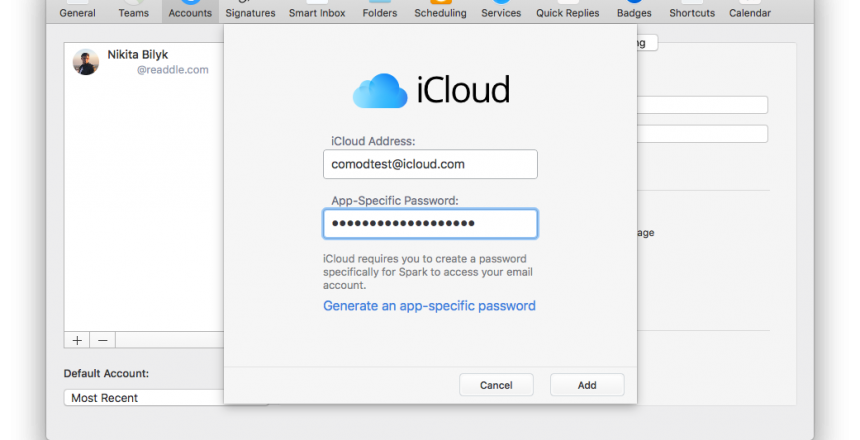Open Generate an app-specific password link
This screenshot has width=860, height=440.
pos(429,306)
